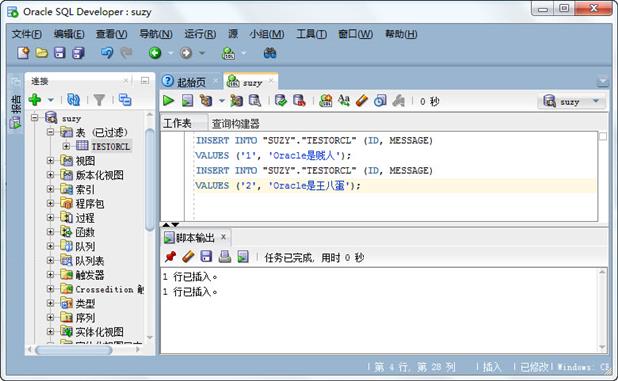Open SQL worksheet icon in main toolbar
Screen dimensions: 618x381
coord(229,53)
